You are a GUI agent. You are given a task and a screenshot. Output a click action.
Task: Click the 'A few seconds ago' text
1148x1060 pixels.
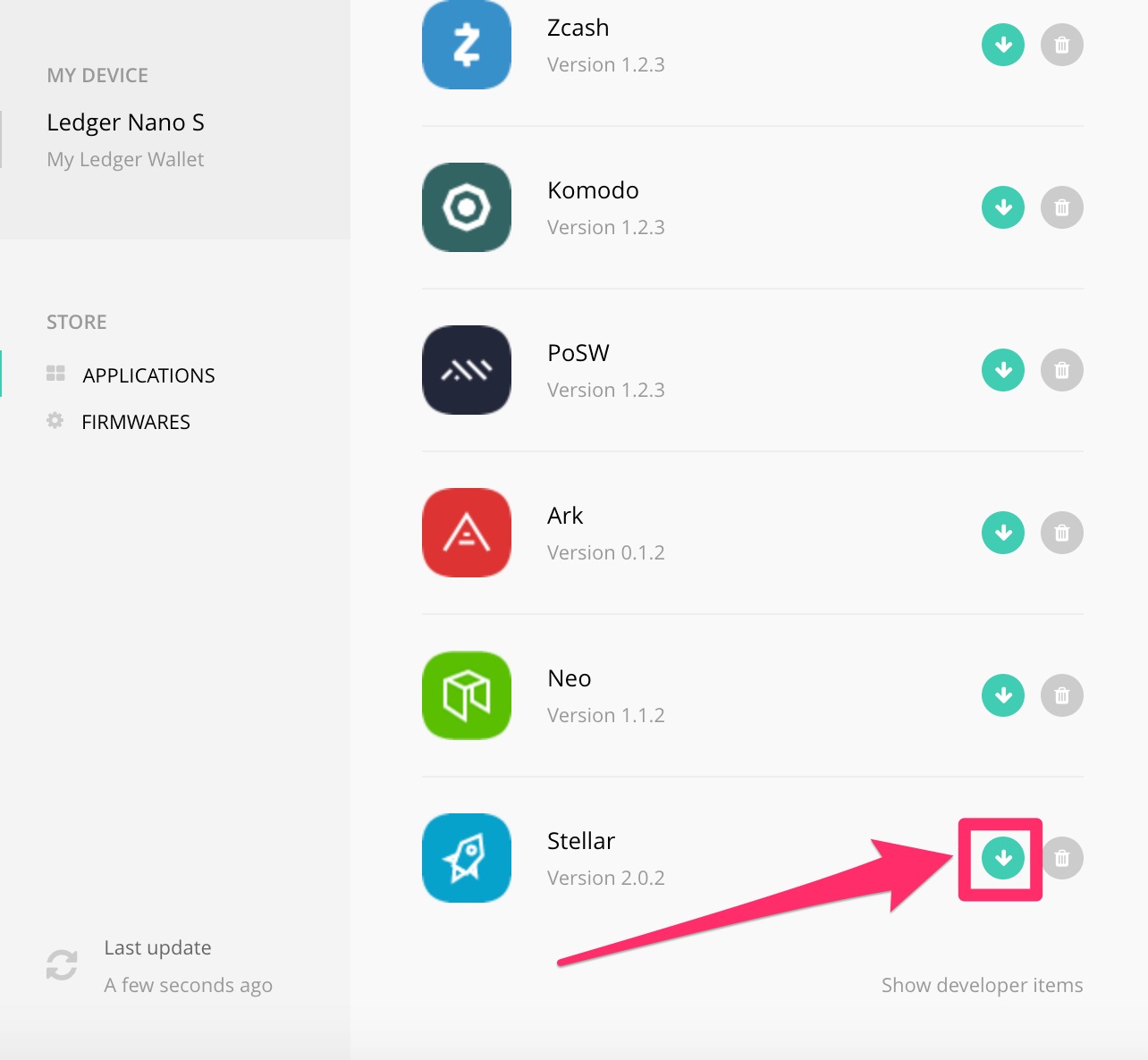[188, 985]
